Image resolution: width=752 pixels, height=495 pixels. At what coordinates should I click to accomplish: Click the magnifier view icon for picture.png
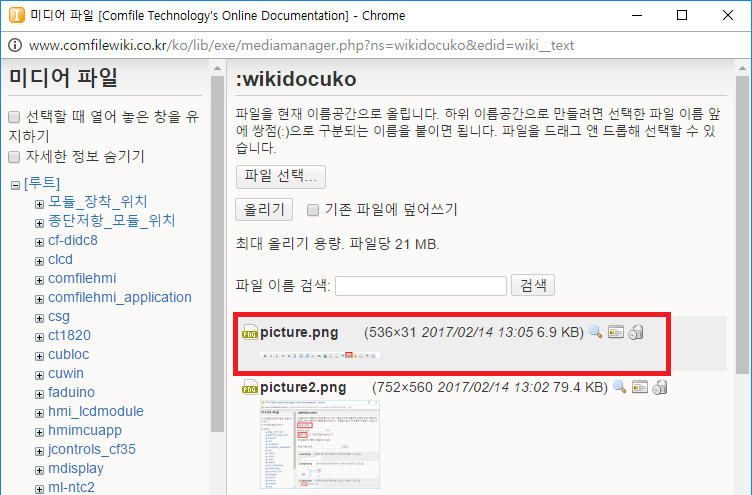595,333
